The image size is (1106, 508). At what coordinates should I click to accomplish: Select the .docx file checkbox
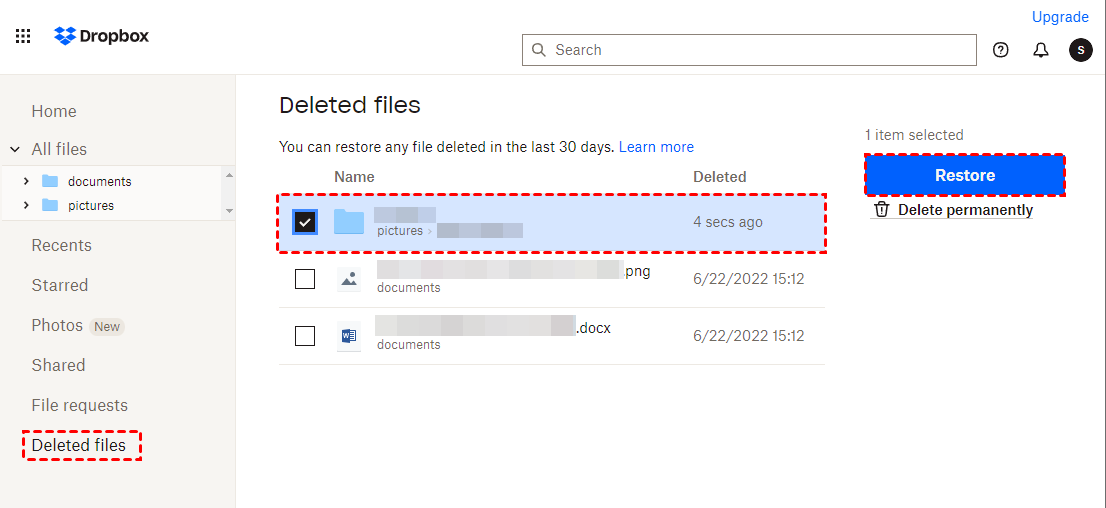305,336
